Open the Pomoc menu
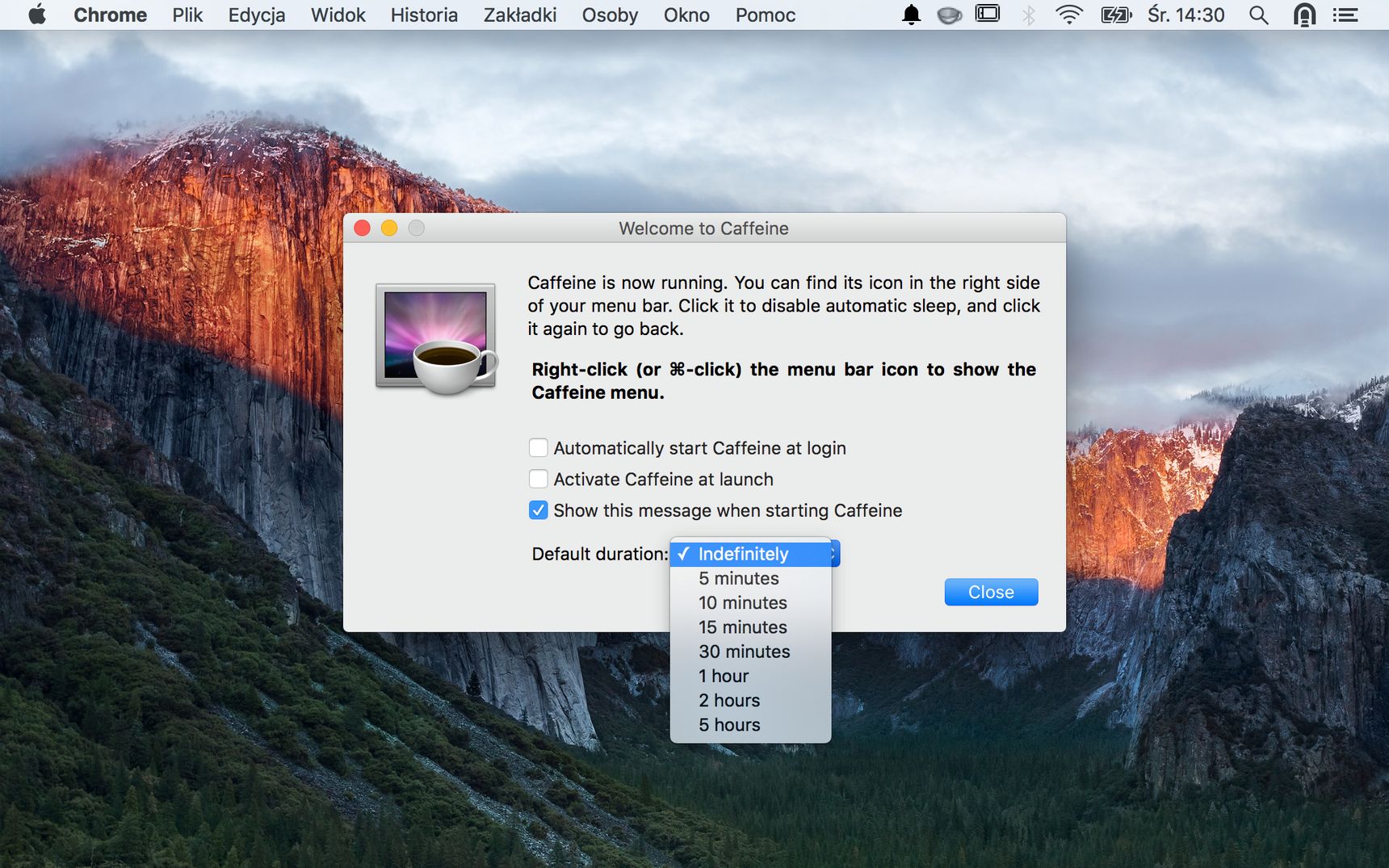The height and width of the screenshot is (868, 1389). tap(766, 15)
